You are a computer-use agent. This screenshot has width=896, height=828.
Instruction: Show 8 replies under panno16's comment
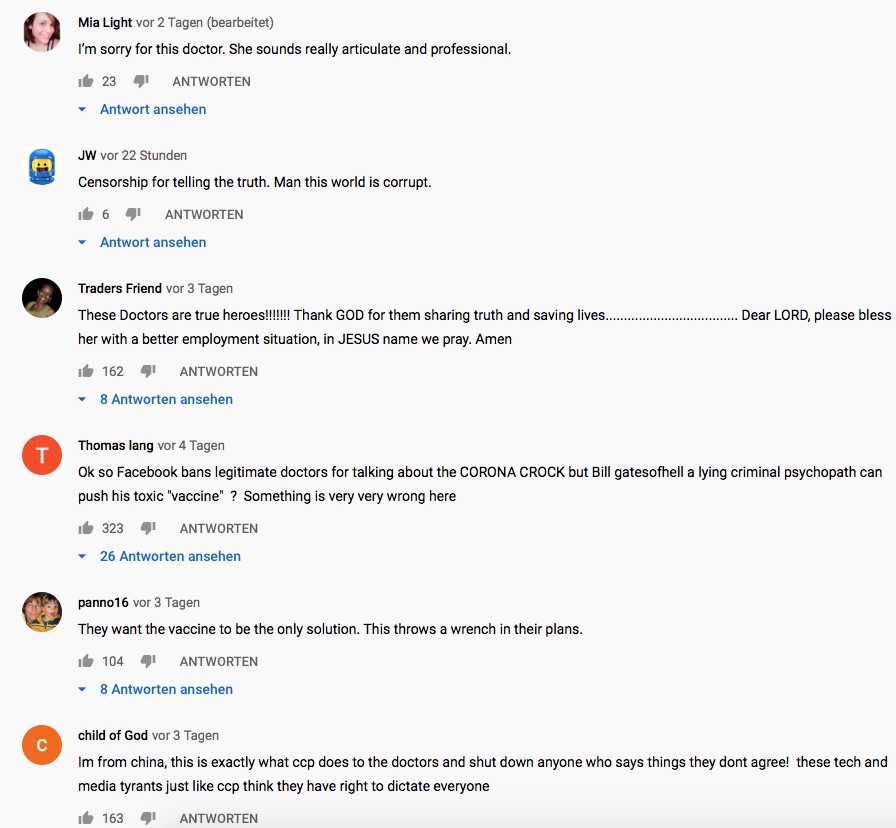coord(165,689)
